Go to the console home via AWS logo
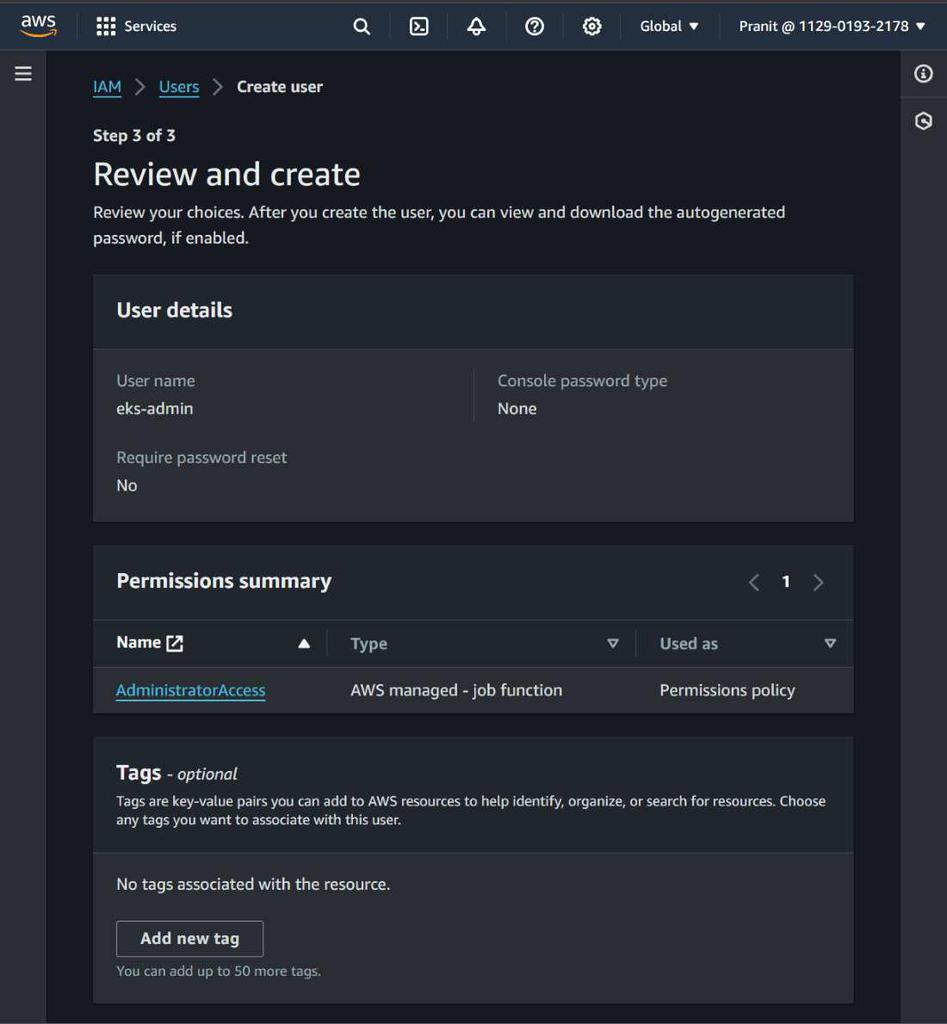Viewport: 947px width, 1024px height. (x=39, y=26)
